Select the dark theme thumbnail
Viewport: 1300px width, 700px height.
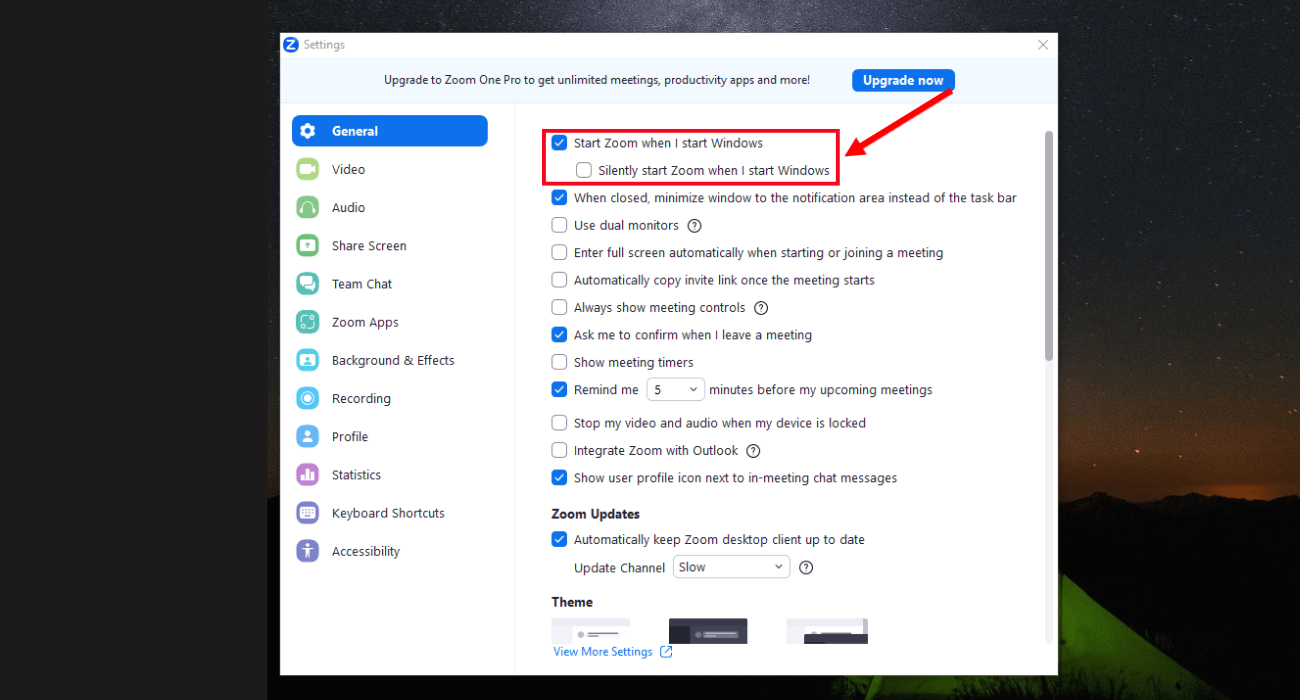click(708, 631)
